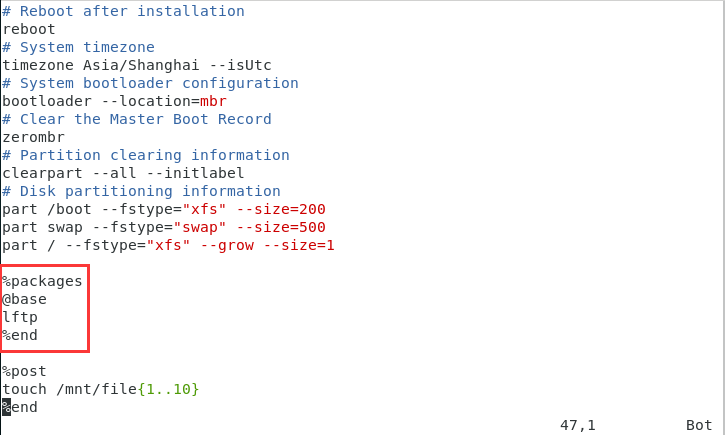Click the "# System timezone" comment
Screen dimensions: 725x435
click(x=78, y=47)
